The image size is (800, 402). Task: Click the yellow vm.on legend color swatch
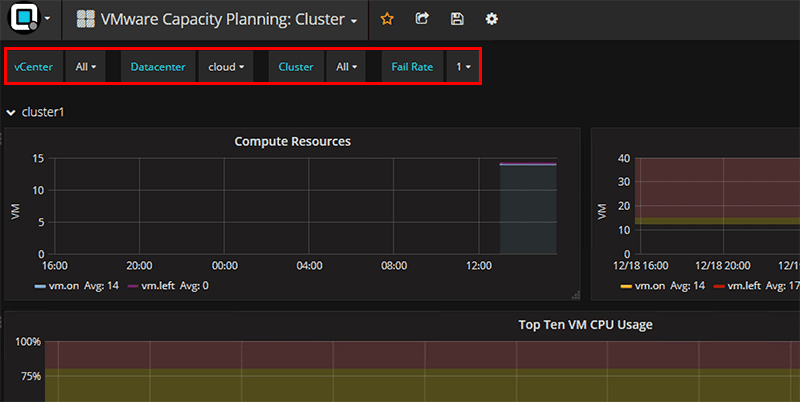(x=626, y=287)
